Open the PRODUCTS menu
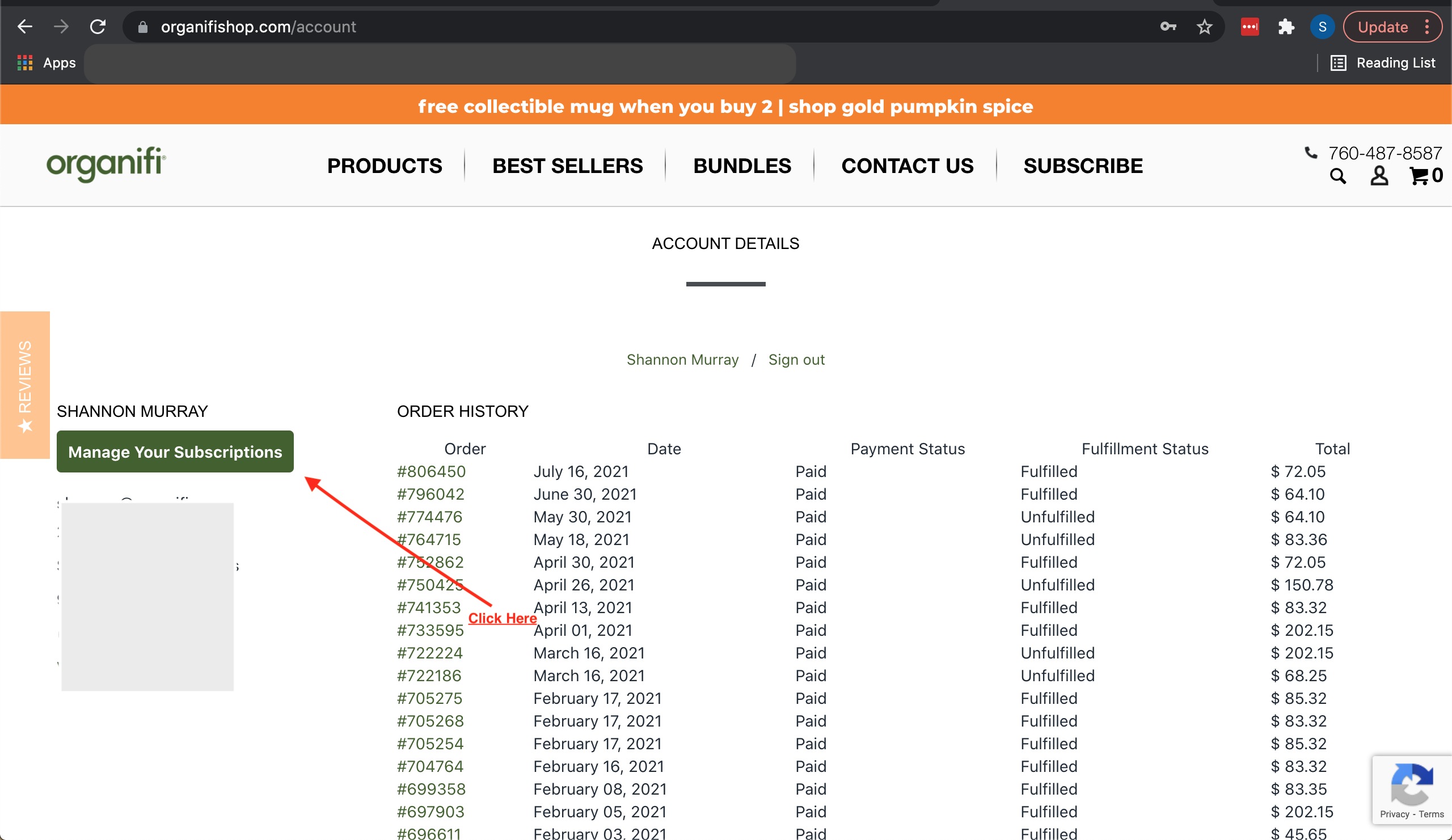 point(385,166)
